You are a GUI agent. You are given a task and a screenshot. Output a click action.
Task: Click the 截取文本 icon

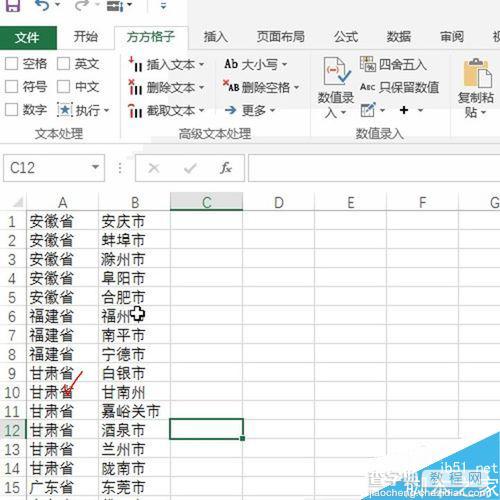pos(136,110)
